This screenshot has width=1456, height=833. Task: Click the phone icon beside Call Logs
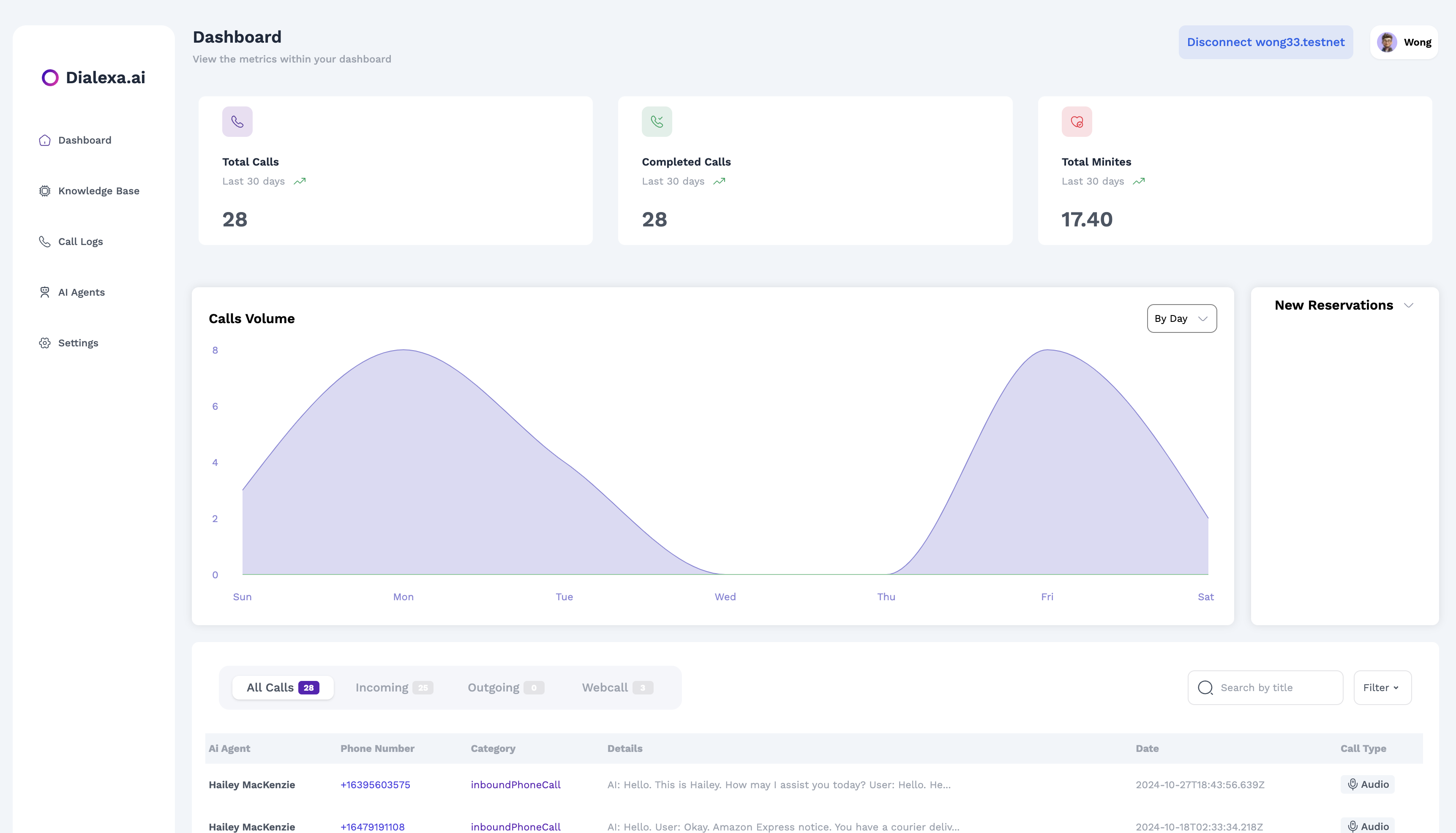tap(45, 242)
